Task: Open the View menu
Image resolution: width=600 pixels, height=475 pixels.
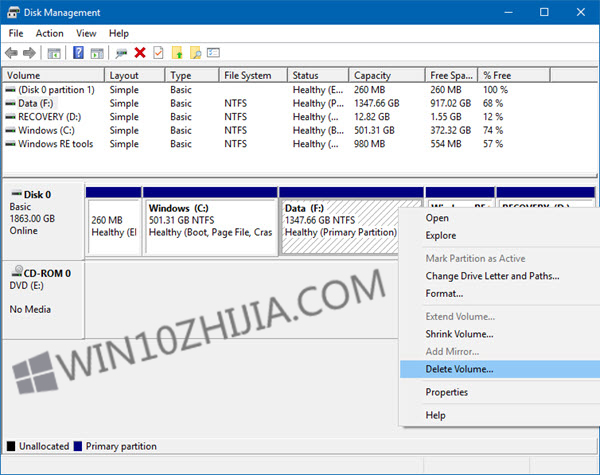Action: pos(86,34)
